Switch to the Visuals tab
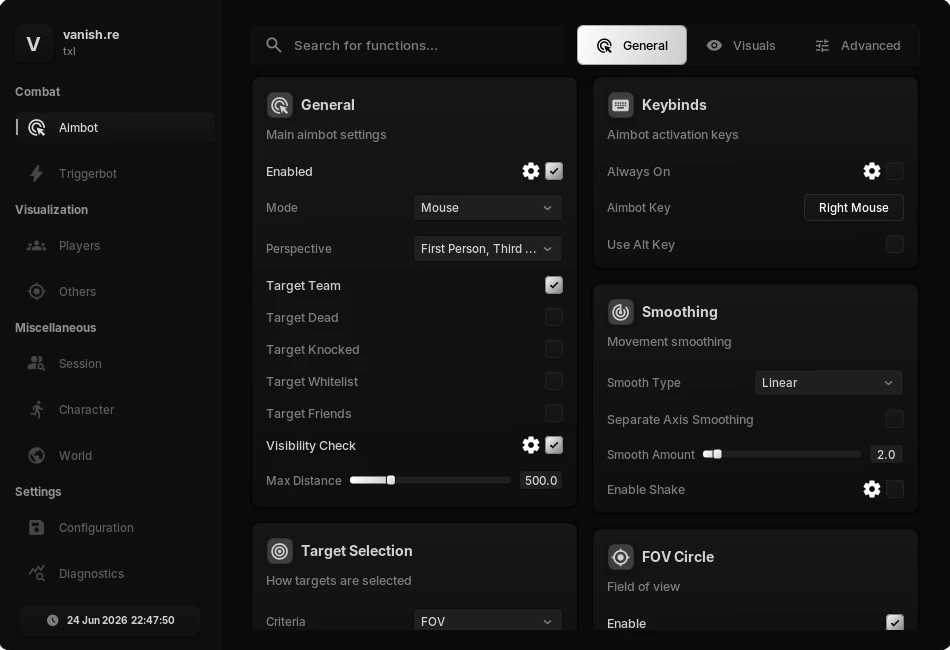950x650 pixels. click(x=741, y=45)
